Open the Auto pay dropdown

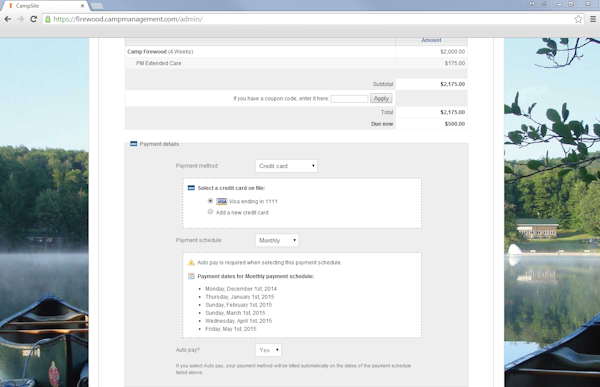[x=268, y=350]
